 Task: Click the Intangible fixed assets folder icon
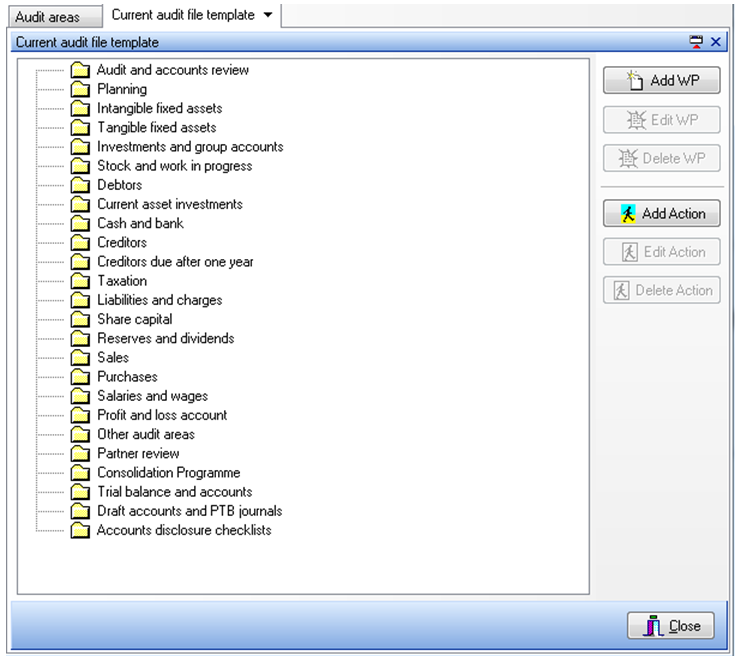click(80, 109)
